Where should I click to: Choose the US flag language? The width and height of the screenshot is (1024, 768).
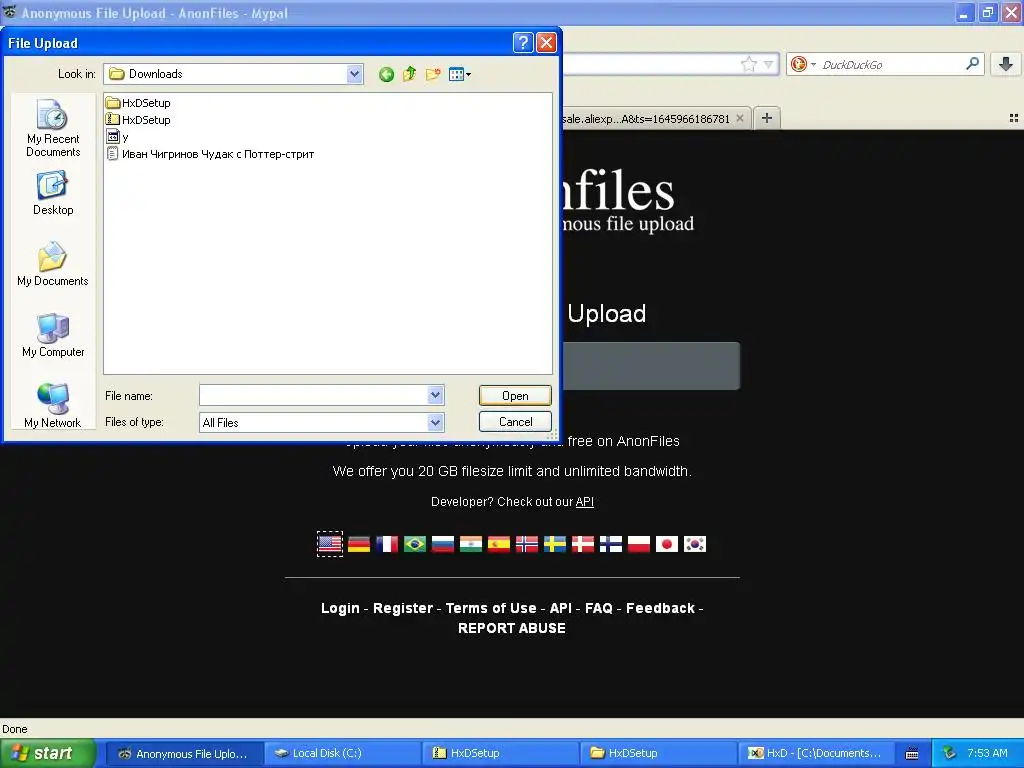(x=330, y=544)
